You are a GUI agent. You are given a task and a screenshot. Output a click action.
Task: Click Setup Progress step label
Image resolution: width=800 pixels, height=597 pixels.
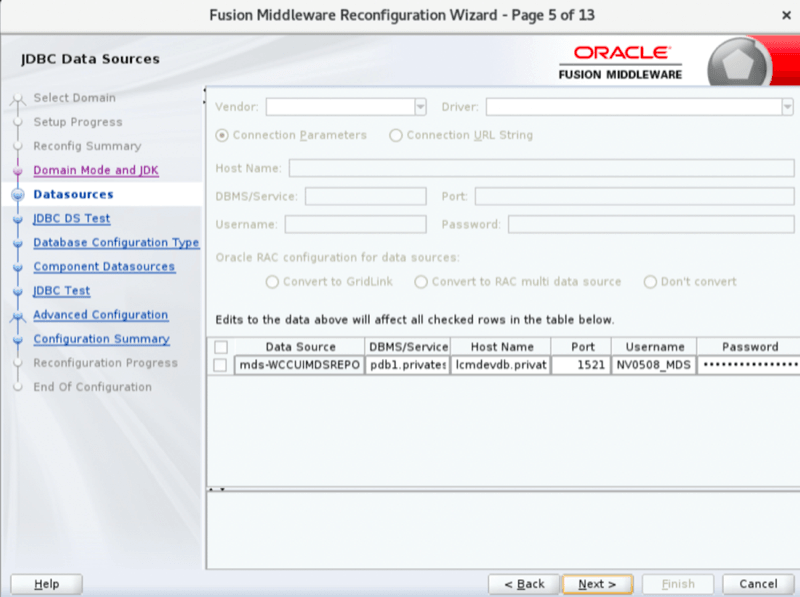click(78, 122)
